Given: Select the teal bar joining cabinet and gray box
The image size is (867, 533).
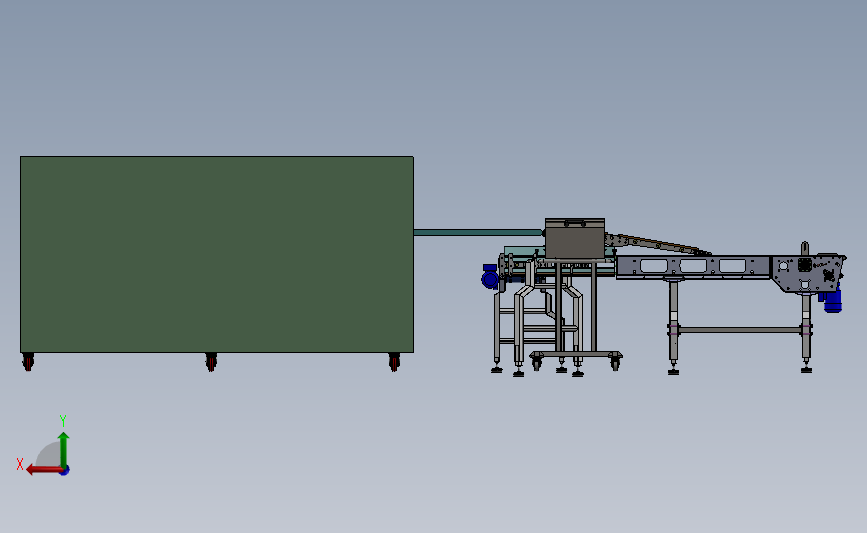Looking at the screenshot, I should (479, 233).
